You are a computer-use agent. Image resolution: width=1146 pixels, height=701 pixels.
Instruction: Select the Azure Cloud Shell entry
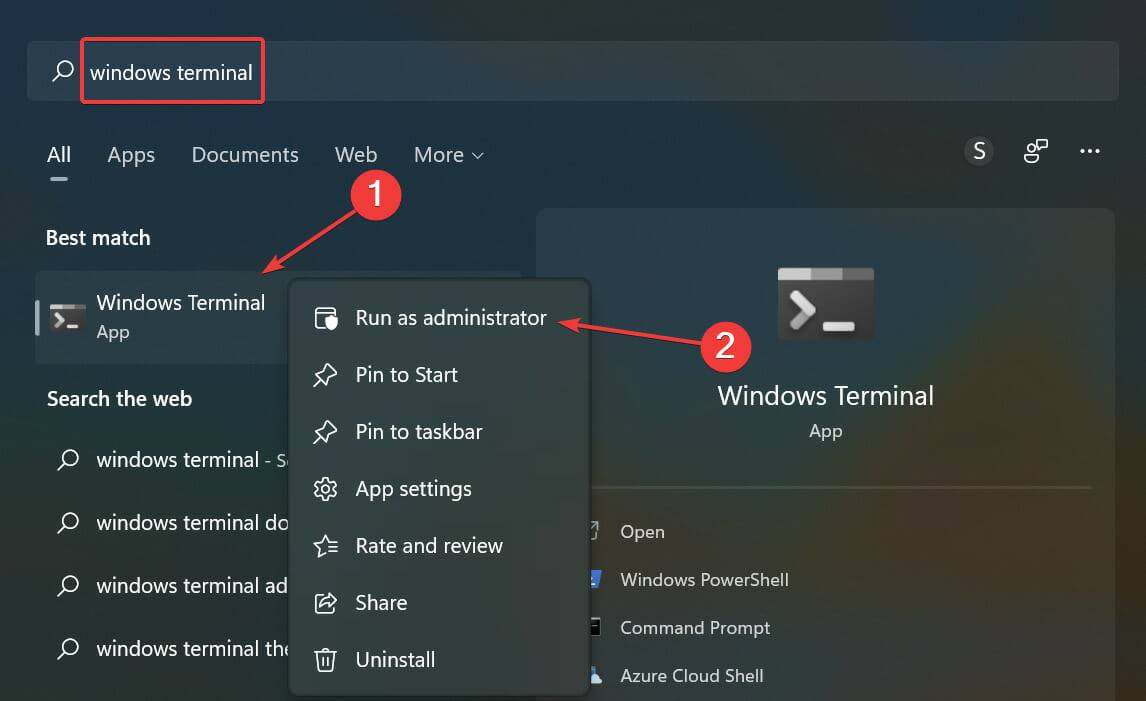point(692,675)
